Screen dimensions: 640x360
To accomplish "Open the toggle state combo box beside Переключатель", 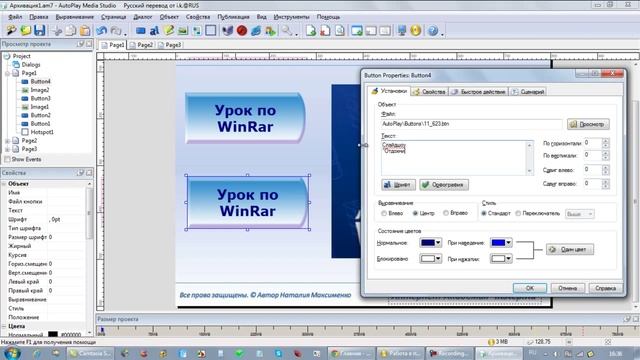I will coord(579,214).
